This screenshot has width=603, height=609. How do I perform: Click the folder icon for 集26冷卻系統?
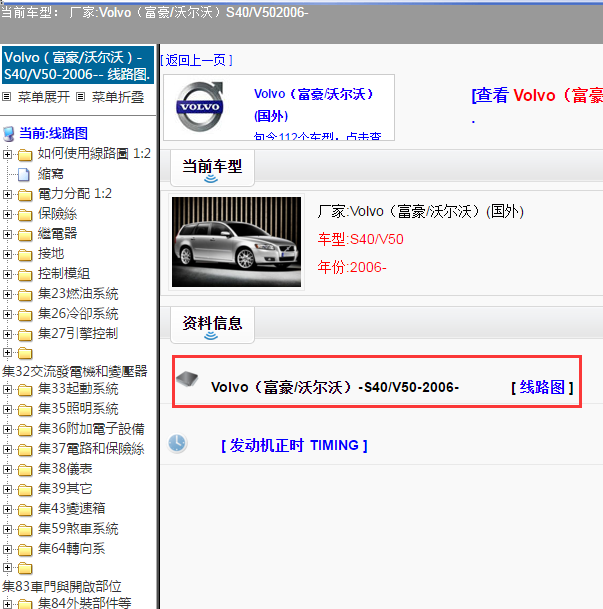pyautogui.click(x=25, y=315)
